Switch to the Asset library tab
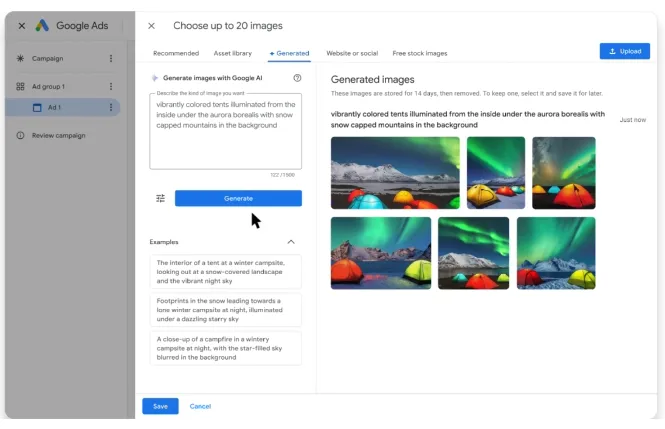 tap(233, 53)
